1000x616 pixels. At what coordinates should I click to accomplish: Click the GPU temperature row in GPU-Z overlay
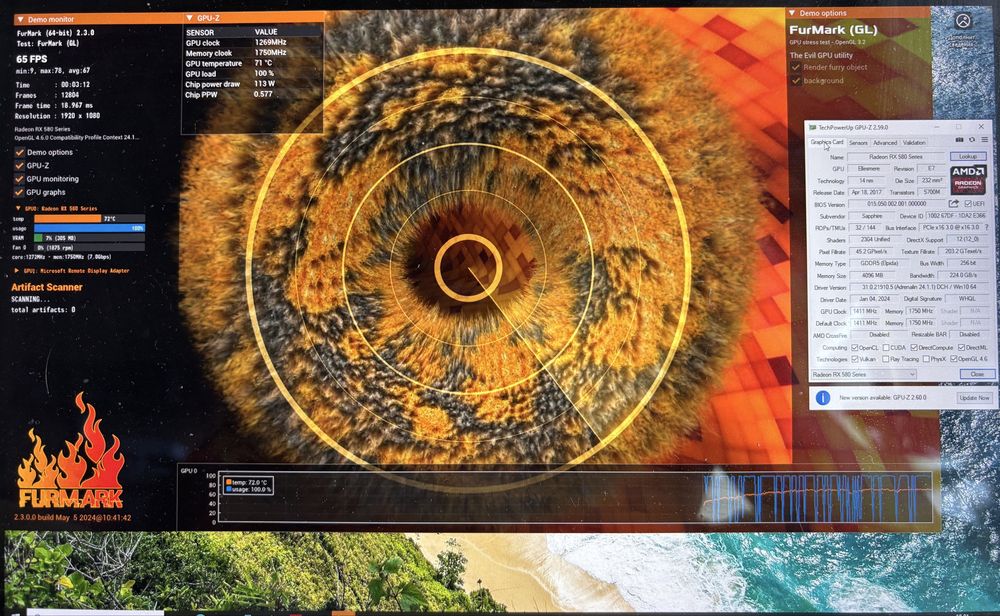click(x=253, y=63)
